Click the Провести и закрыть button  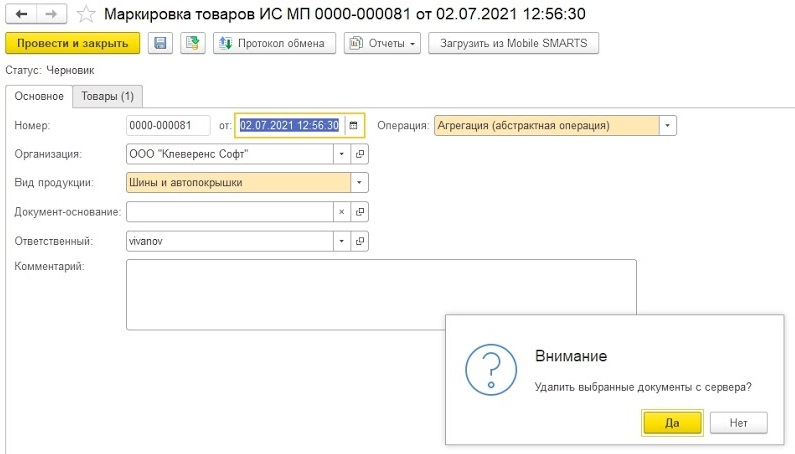73,43
